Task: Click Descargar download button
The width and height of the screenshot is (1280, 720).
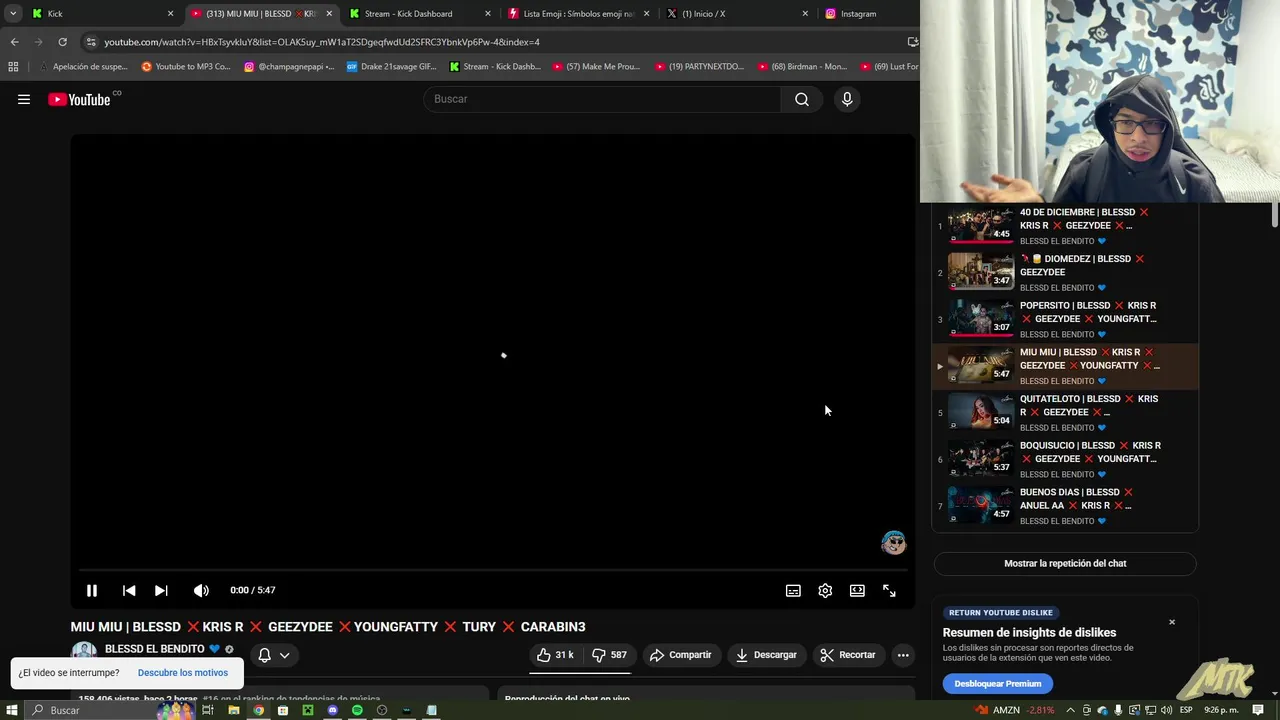Action: pyautogui.click(x=766, y=655)
